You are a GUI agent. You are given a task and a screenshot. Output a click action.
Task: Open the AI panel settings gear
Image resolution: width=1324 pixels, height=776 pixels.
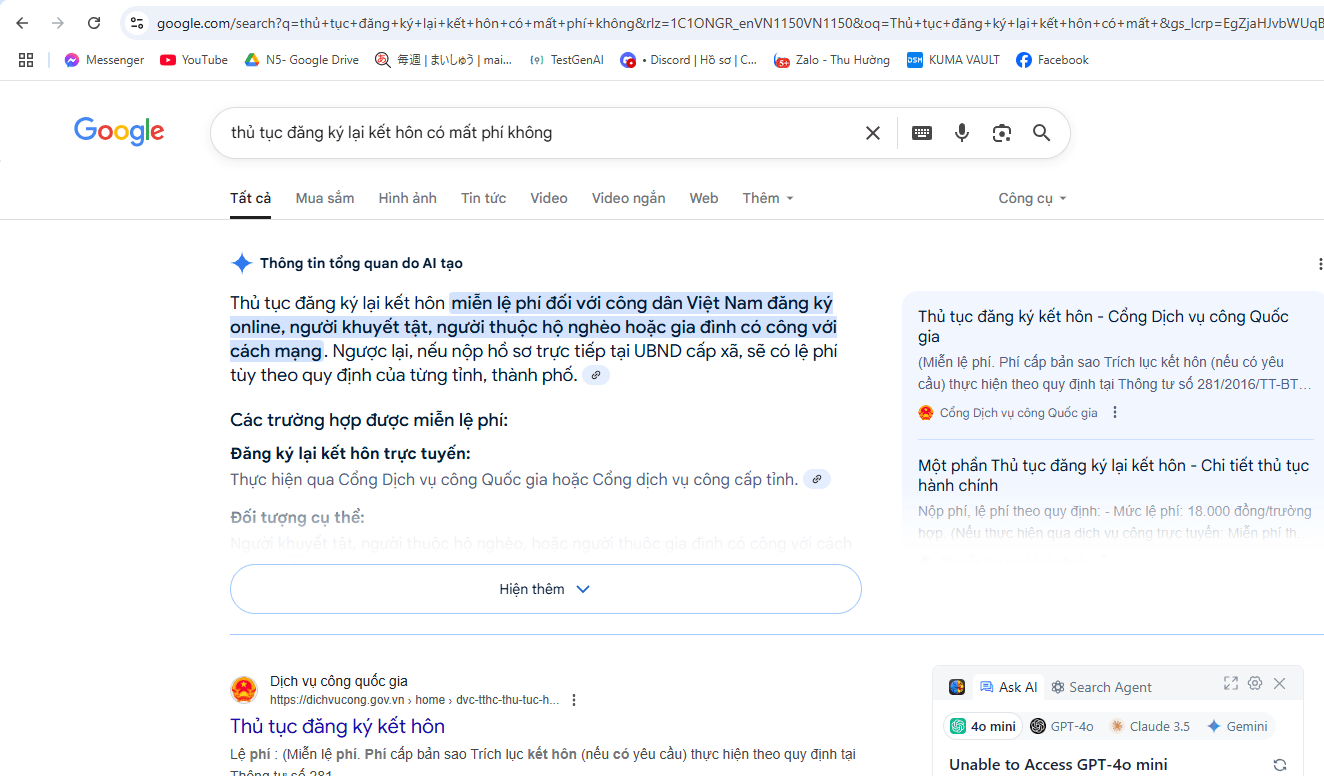point(1255,683)
